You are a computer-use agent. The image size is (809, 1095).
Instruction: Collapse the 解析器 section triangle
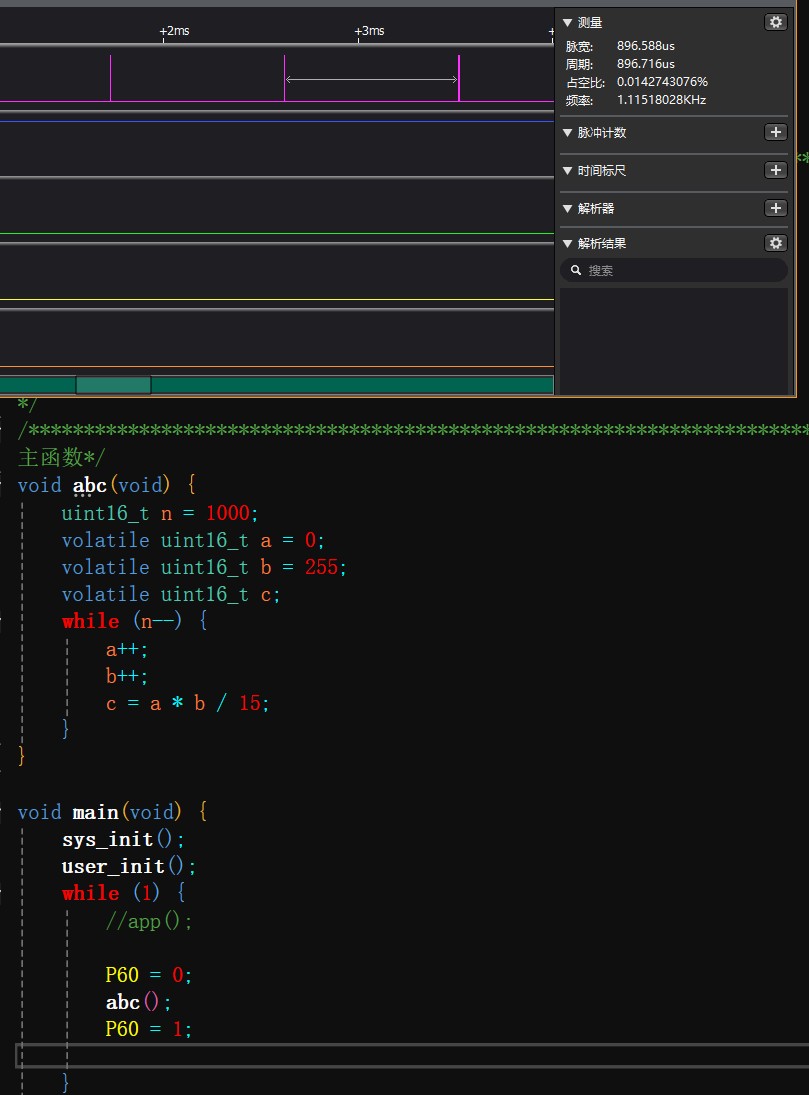pyautogui.click(x=568, y=209)
